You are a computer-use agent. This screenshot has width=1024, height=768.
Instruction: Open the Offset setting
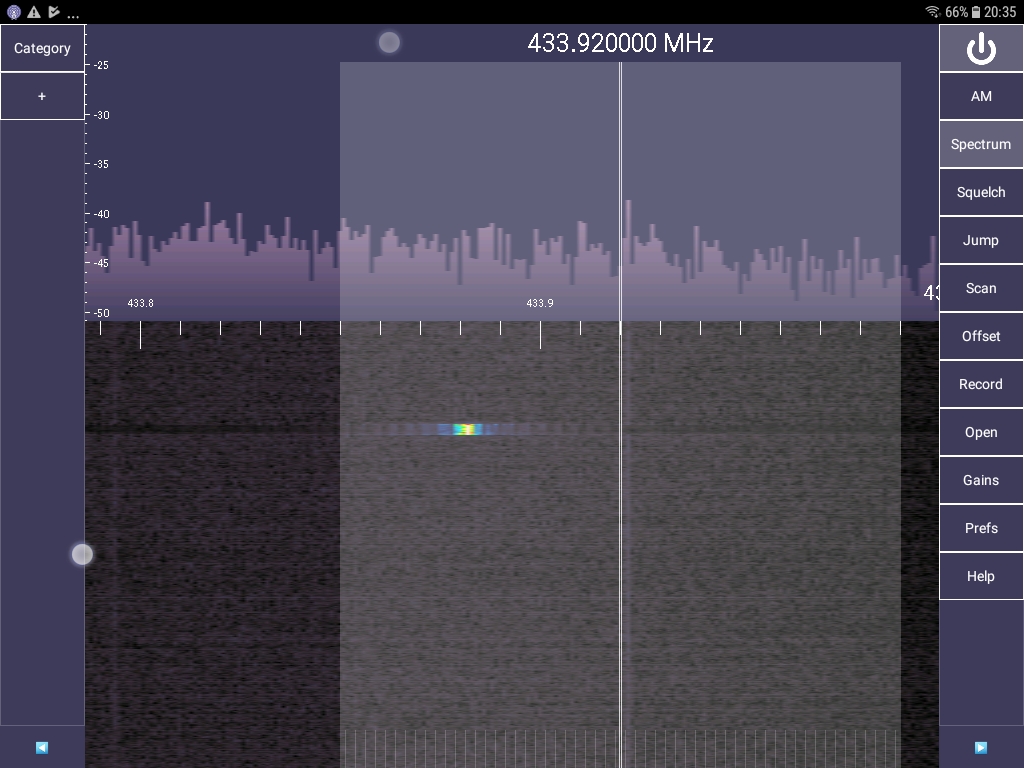981,336
